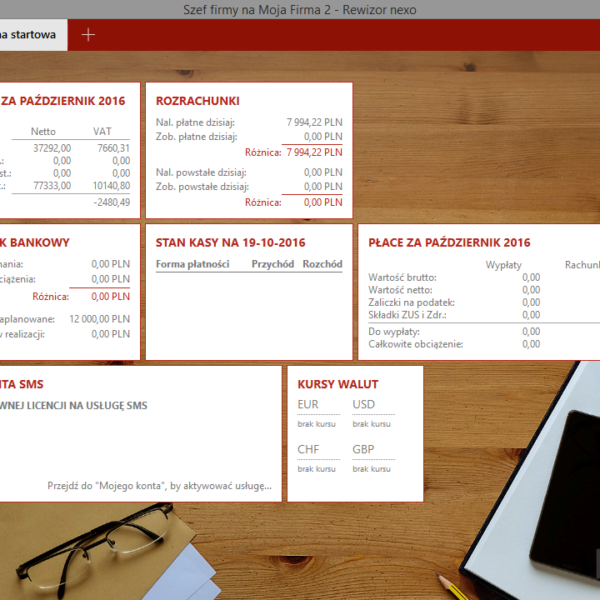This screenshot has width=600, height=600.
Task: Click the Netto value 77333,00
Action: coord(52,186)
